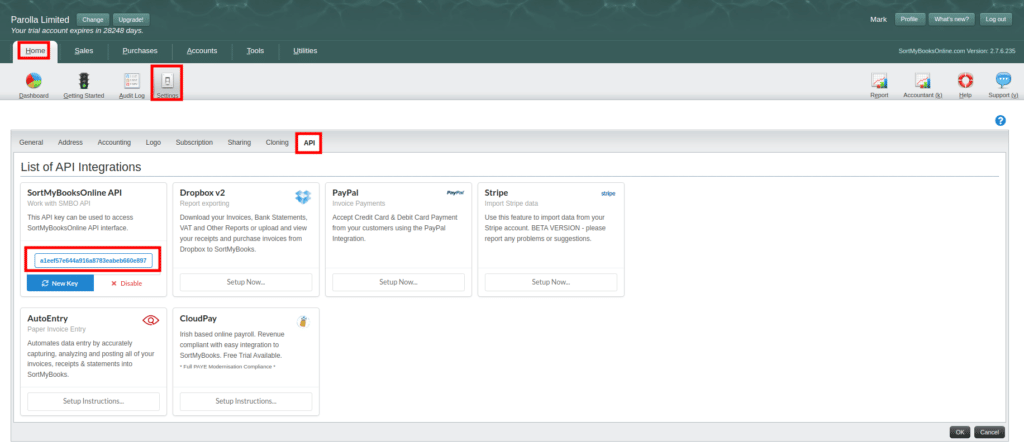Viewport: 1024px width, 445px height.
Task: Click the Change company button
Action: click(x=93, y=19)
